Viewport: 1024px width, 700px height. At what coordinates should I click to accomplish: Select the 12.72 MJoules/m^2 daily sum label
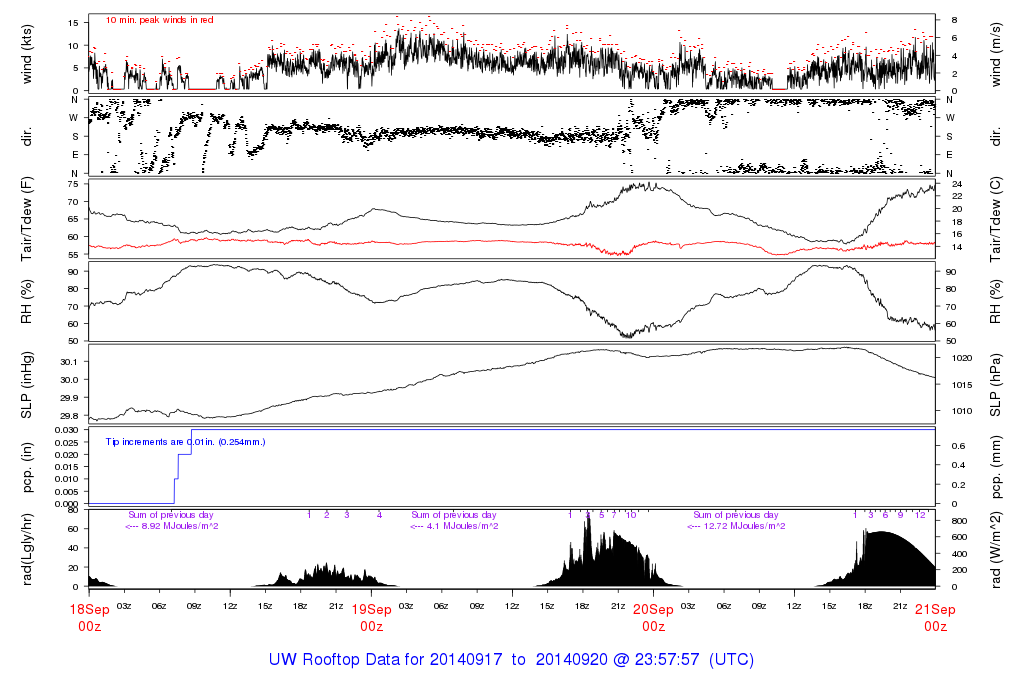point(737,526)
